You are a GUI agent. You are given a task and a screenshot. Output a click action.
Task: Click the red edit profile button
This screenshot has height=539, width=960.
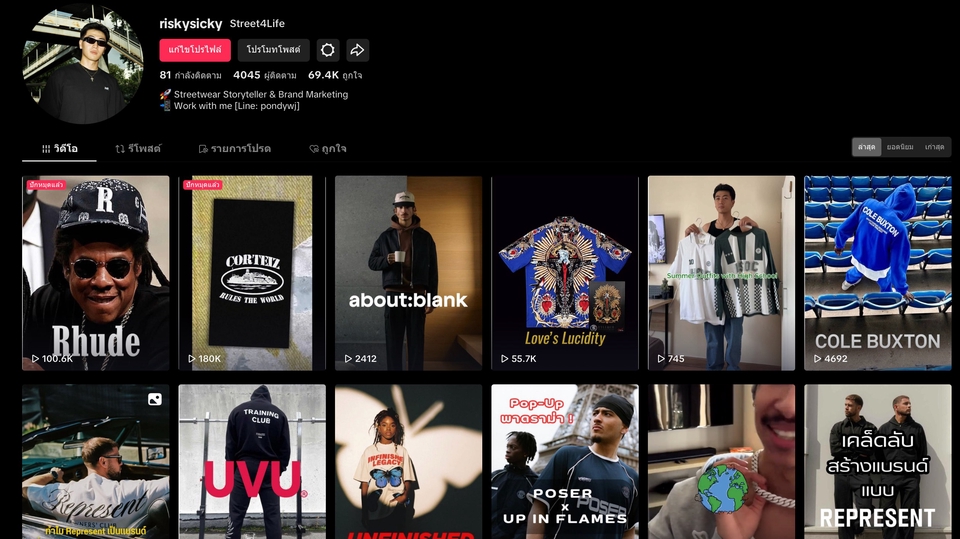(x=195, y=50)
